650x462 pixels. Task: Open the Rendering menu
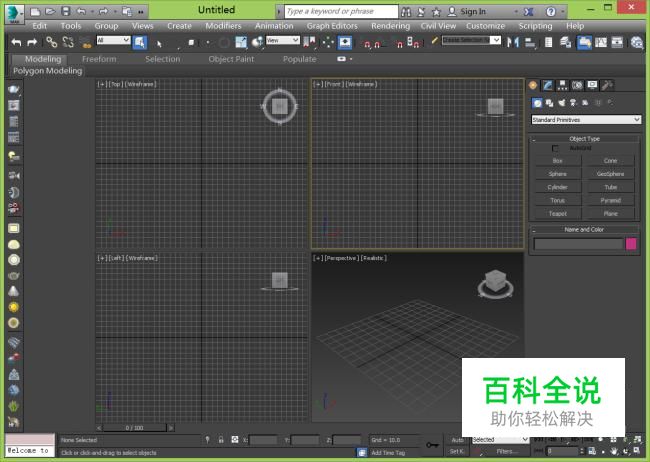coord(390,26)
